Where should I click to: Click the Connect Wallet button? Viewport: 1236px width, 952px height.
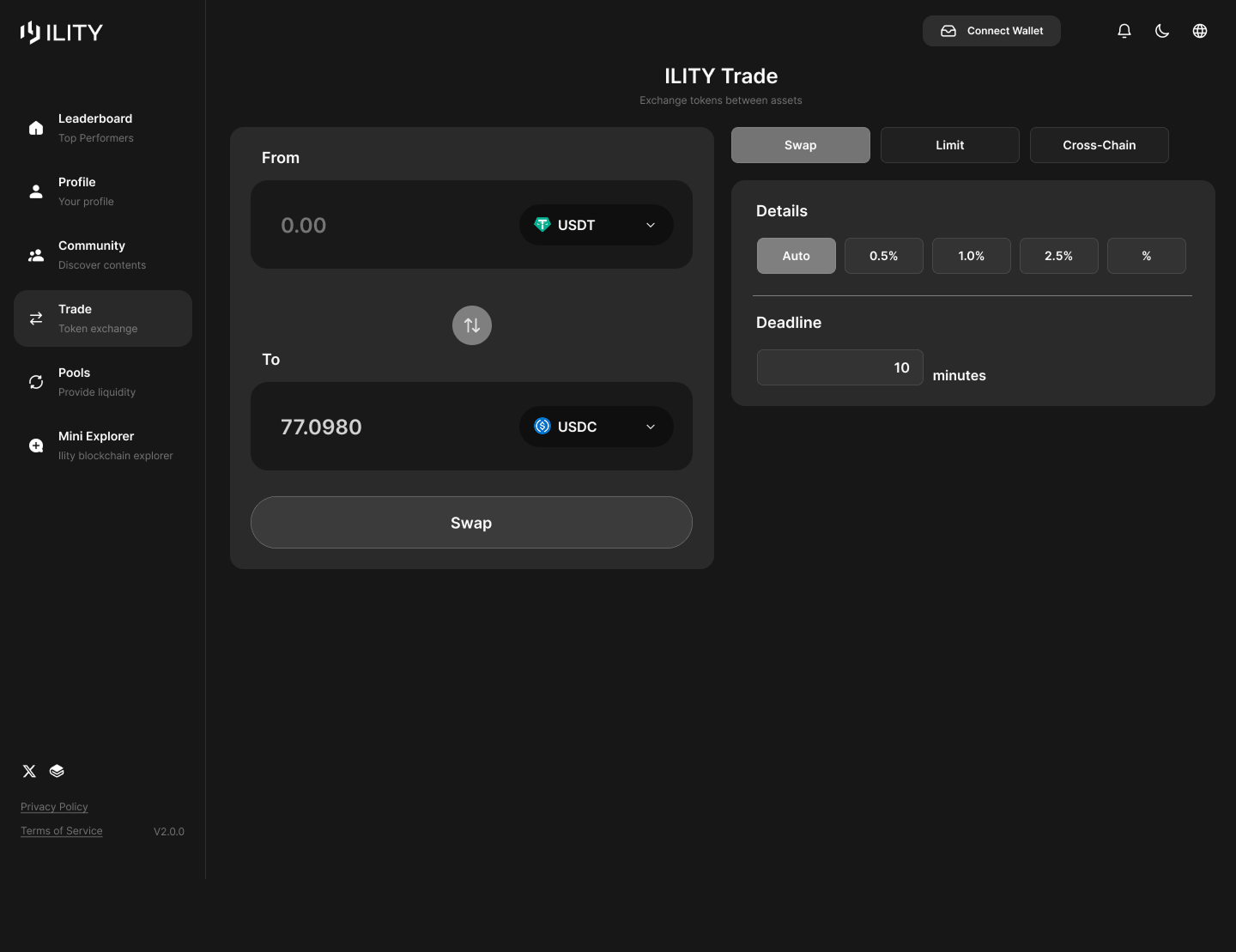(991, 30)
